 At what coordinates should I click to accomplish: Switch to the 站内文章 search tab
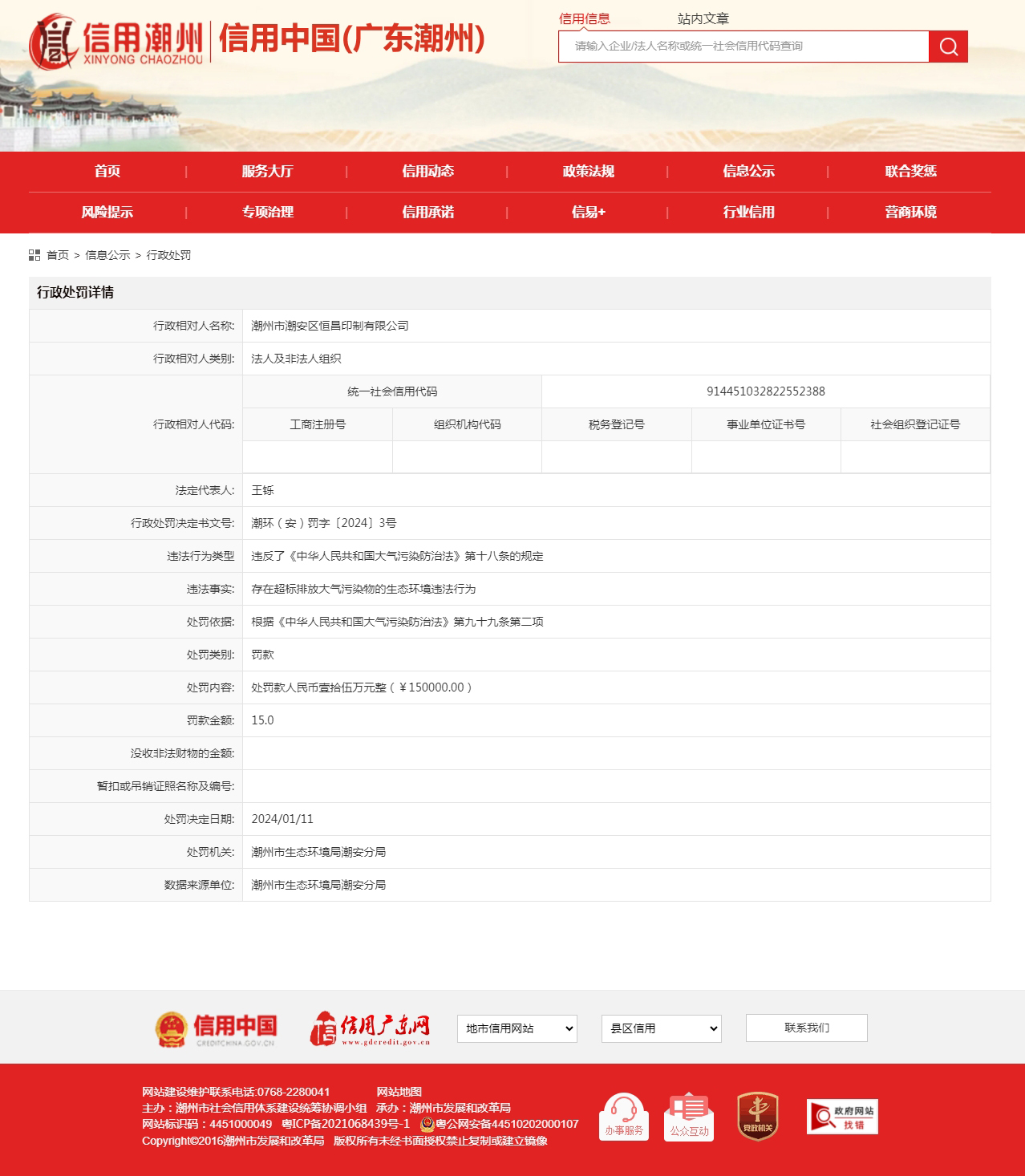703,18
